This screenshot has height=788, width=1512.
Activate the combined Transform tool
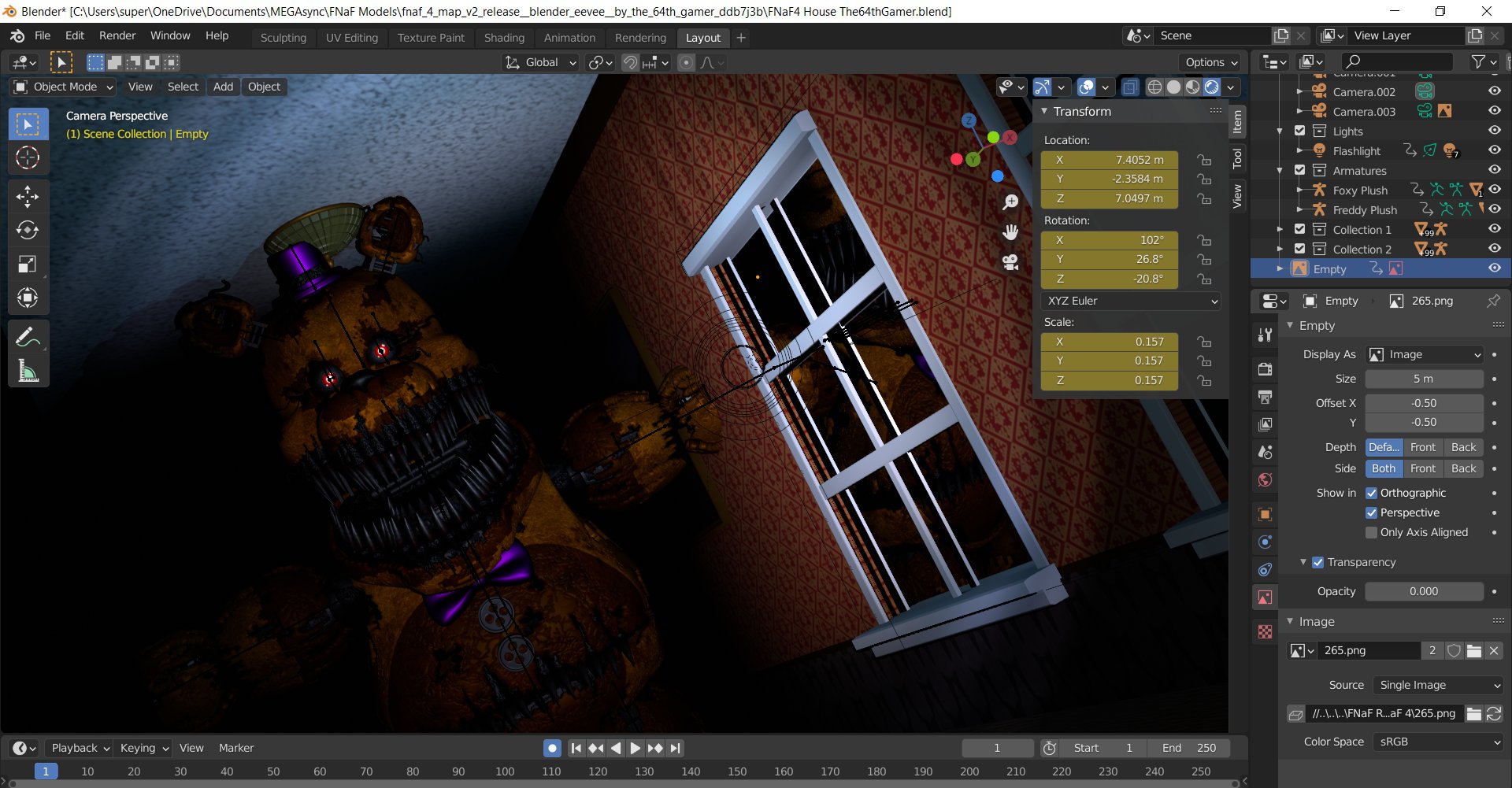tap(28, 298)
